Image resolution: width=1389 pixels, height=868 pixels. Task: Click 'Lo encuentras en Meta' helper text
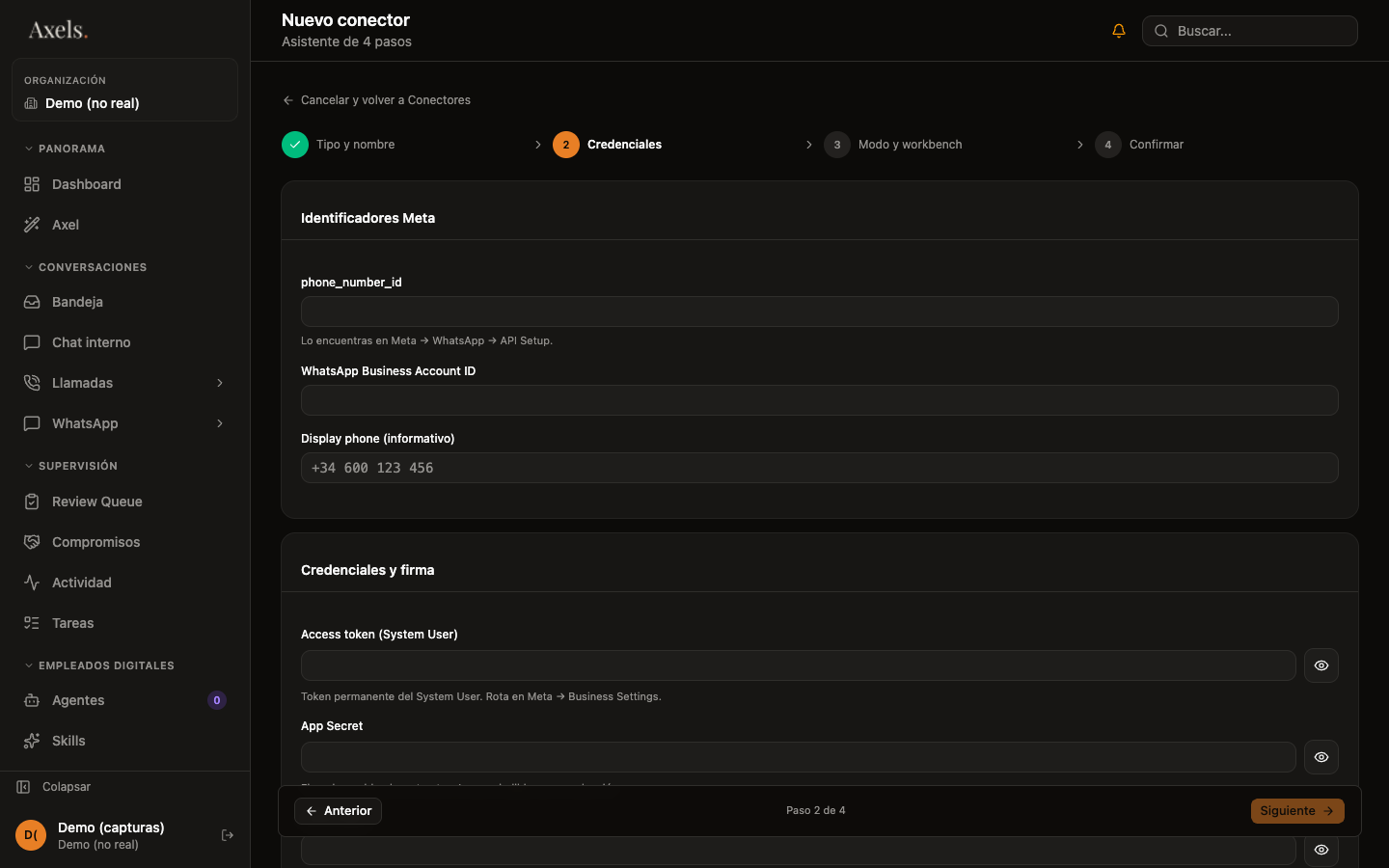coord(426,340)
